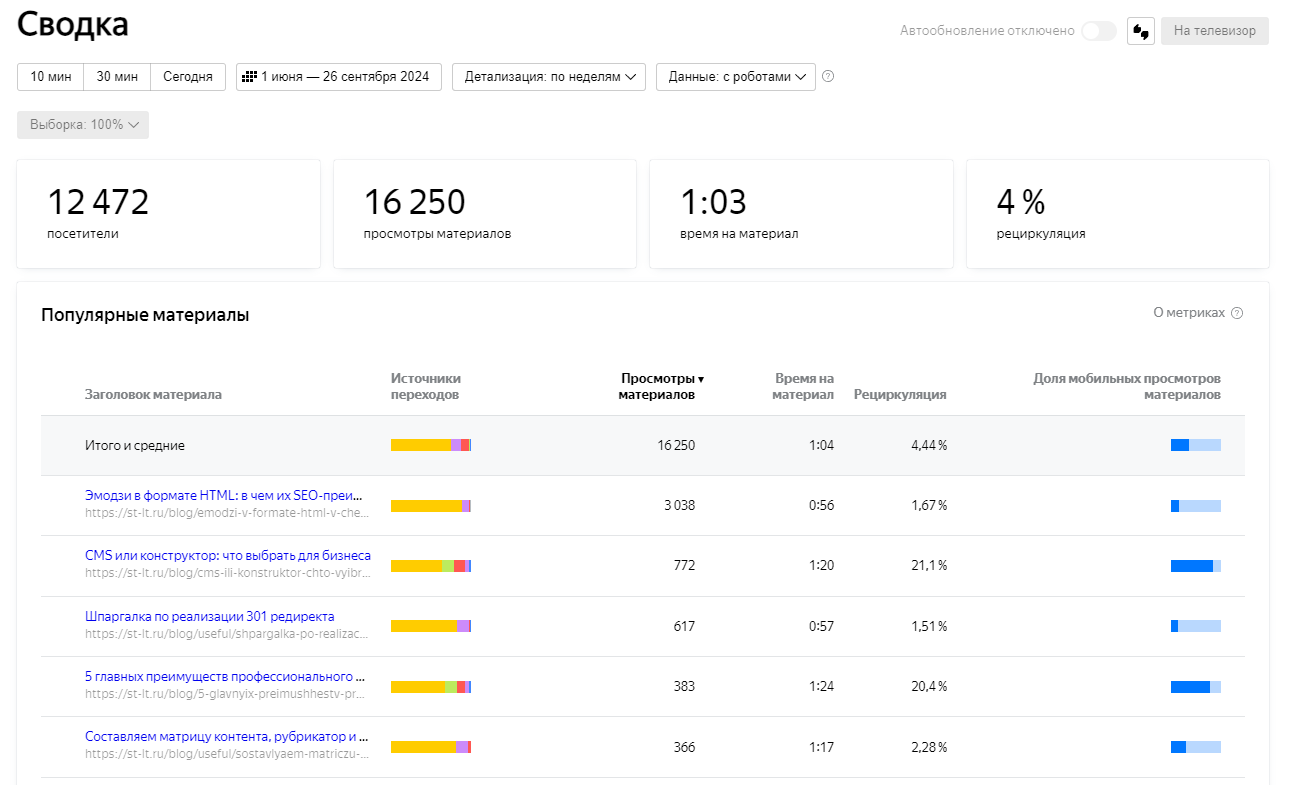This screenshot has width=1298, height=785.
Task: Click Время на материал column header
Action: [x=803, y=386]
